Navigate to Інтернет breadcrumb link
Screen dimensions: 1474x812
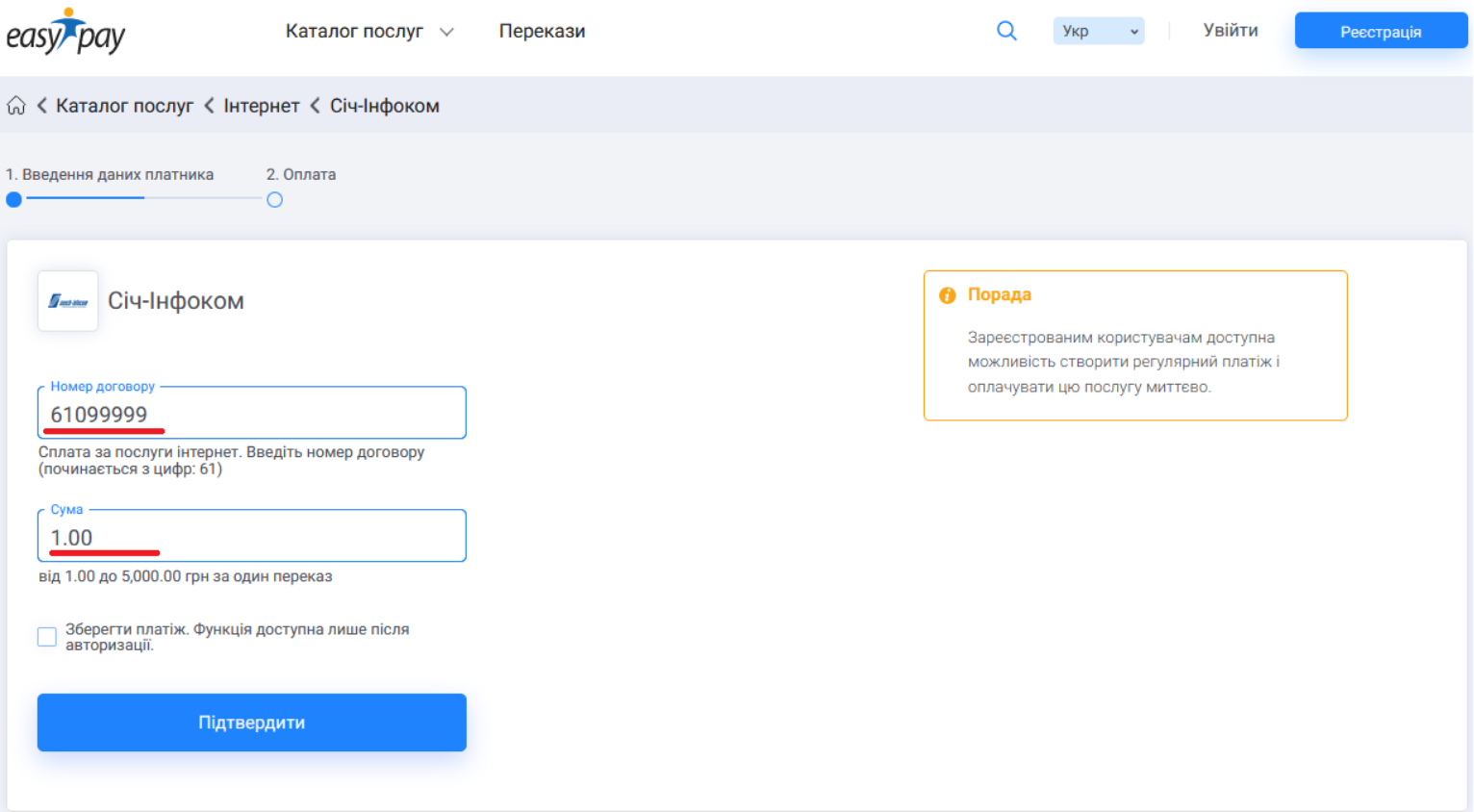click(x=262, y=106)
